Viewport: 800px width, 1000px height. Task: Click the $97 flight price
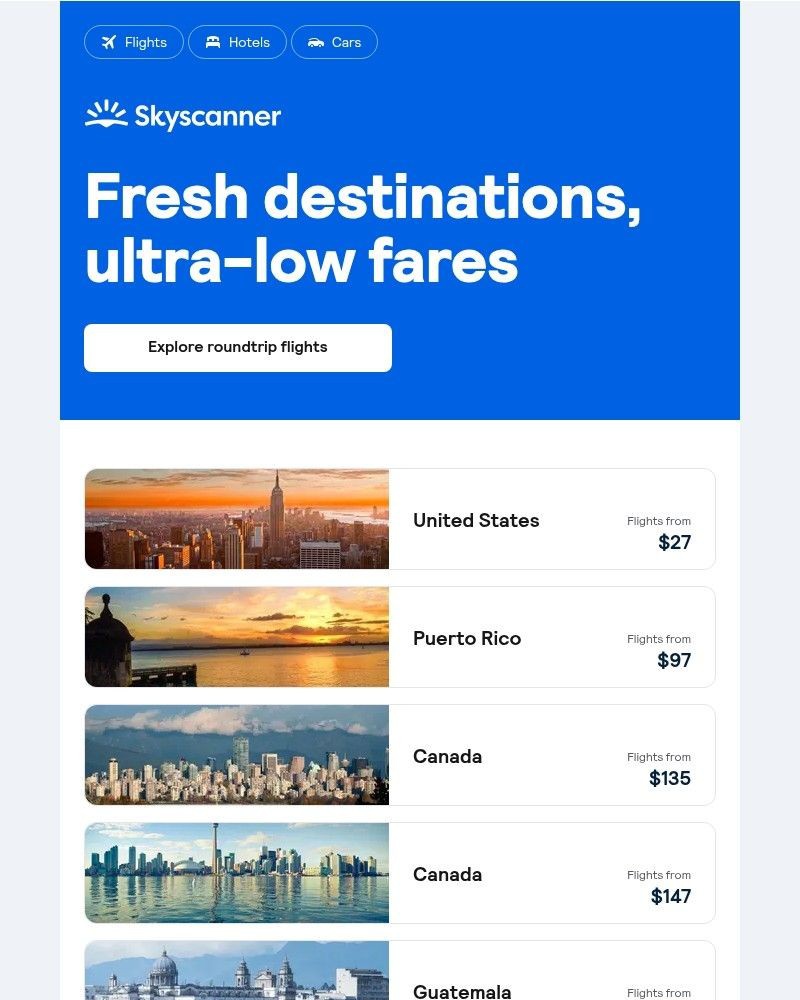(674, 661)
